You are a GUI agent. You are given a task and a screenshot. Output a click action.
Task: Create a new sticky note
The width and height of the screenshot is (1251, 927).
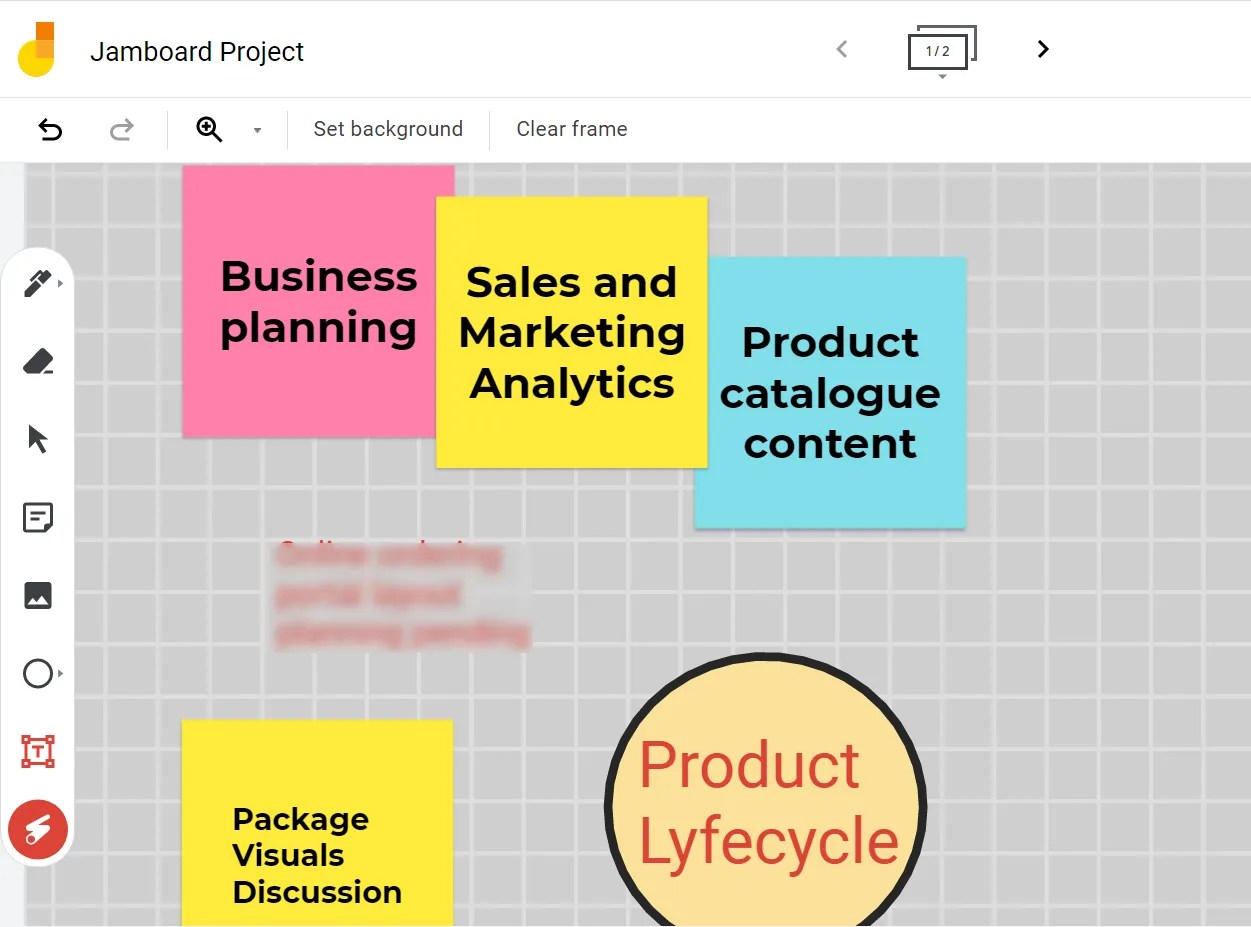37,517
